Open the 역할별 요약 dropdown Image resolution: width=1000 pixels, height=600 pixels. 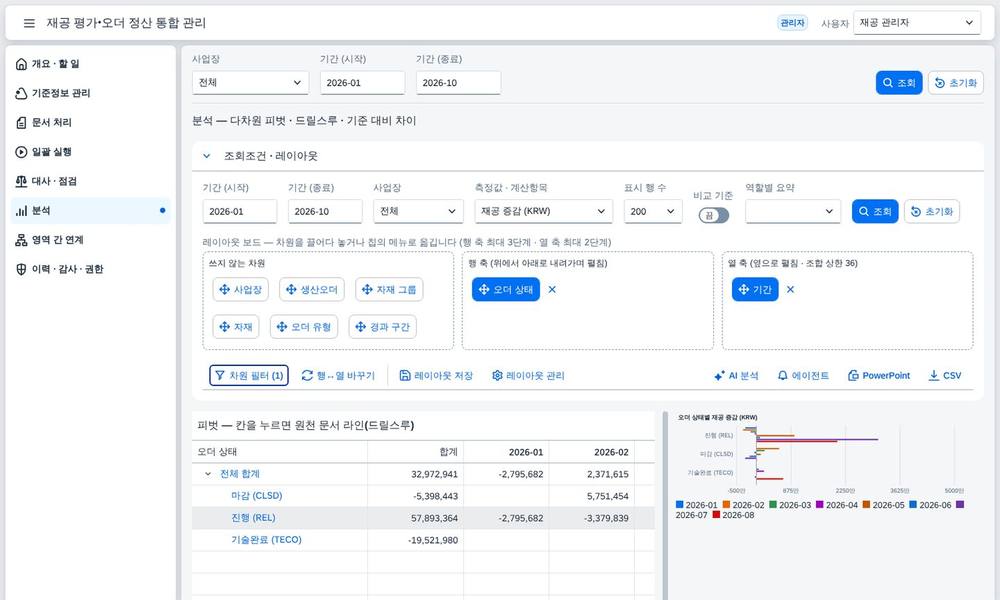793,212
